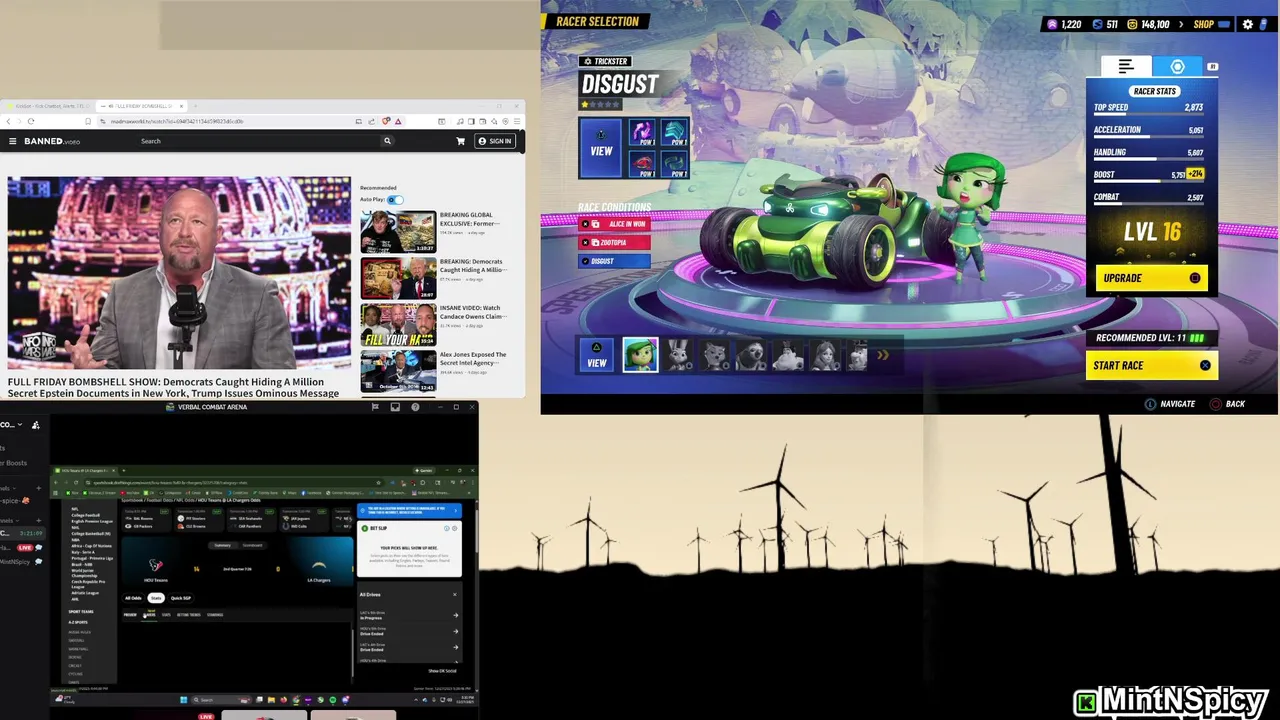Open the shopping cart on Banned.video
The image size is (1280, 720).
(x=460, y=141)
